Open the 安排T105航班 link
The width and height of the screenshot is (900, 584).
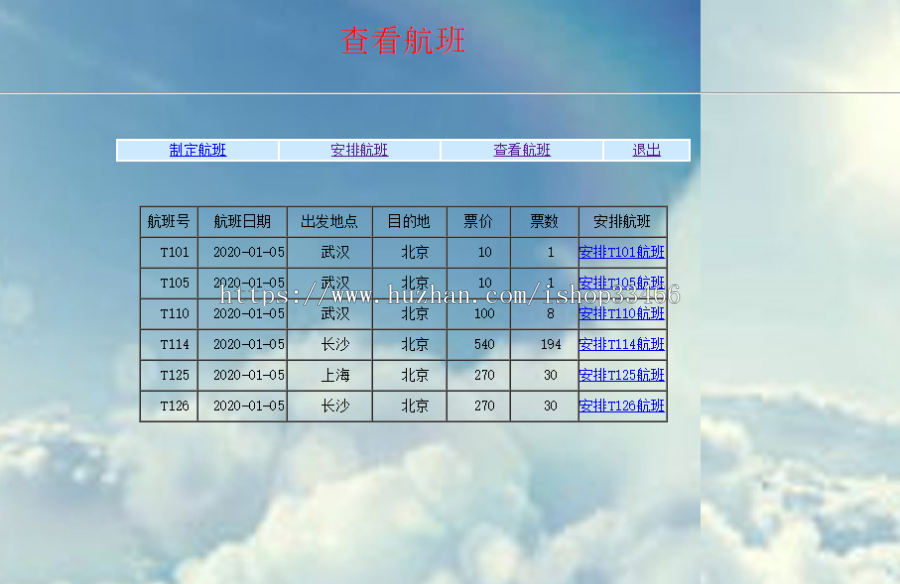point(621,283)
